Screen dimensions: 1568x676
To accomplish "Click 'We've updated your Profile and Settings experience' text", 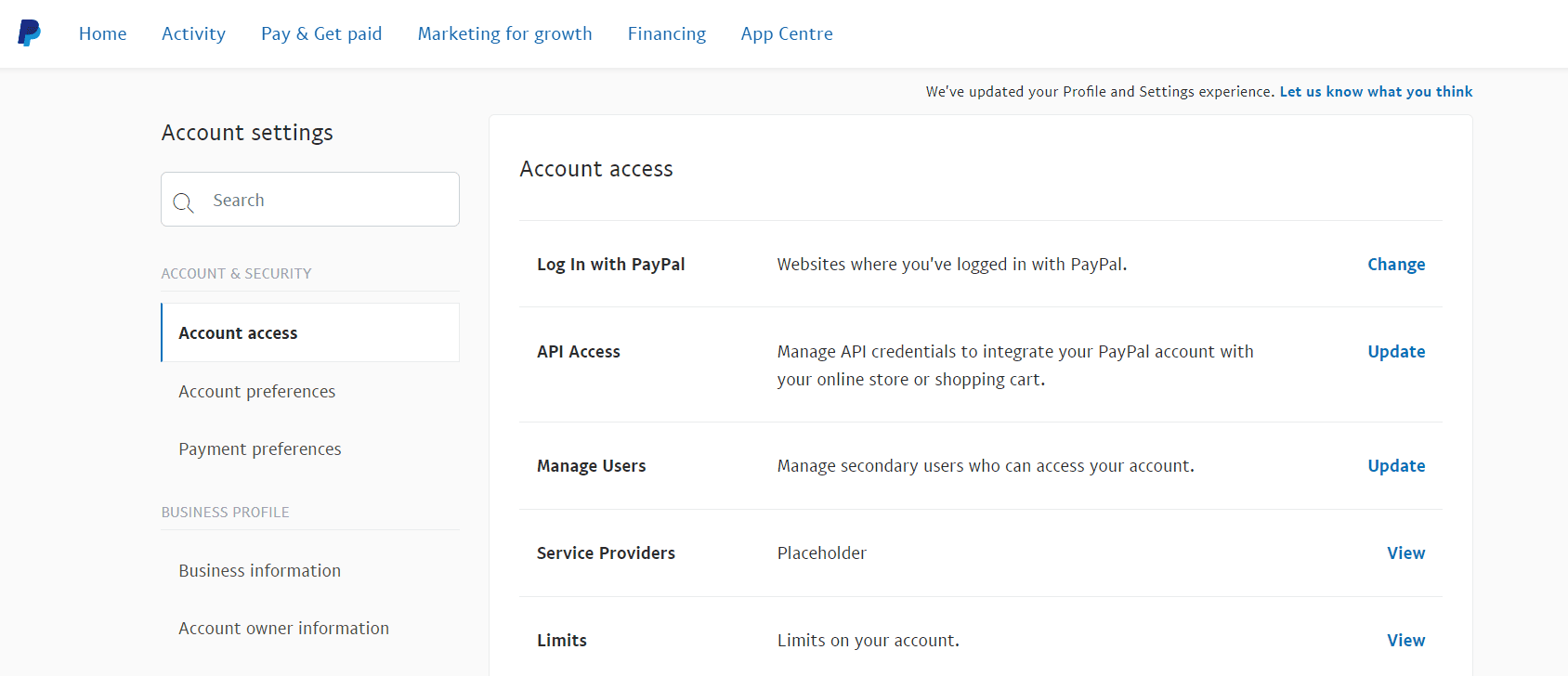I will tap(1100, 91).
